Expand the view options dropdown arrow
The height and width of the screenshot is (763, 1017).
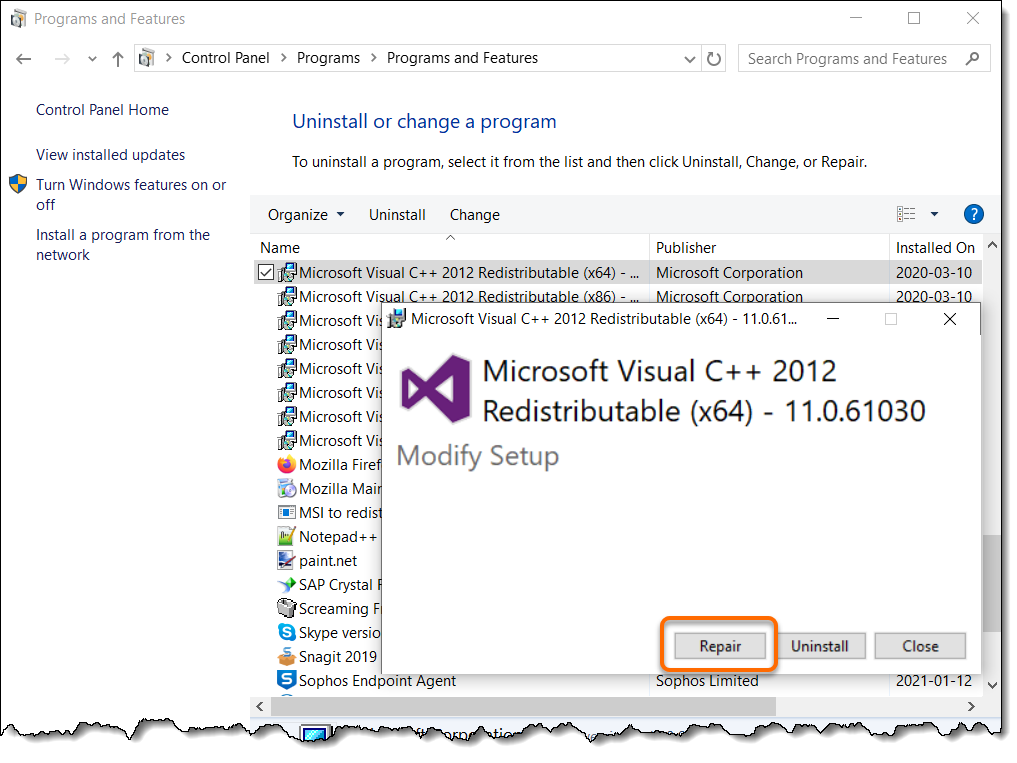(934, 214)
